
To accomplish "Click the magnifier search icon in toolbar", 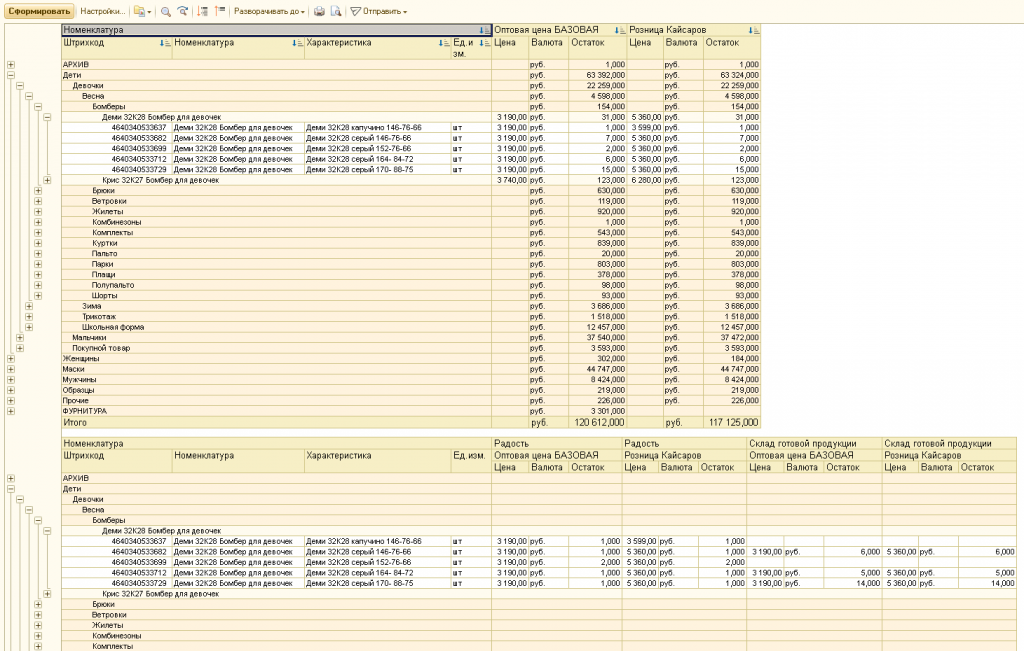I will point(166,11).
